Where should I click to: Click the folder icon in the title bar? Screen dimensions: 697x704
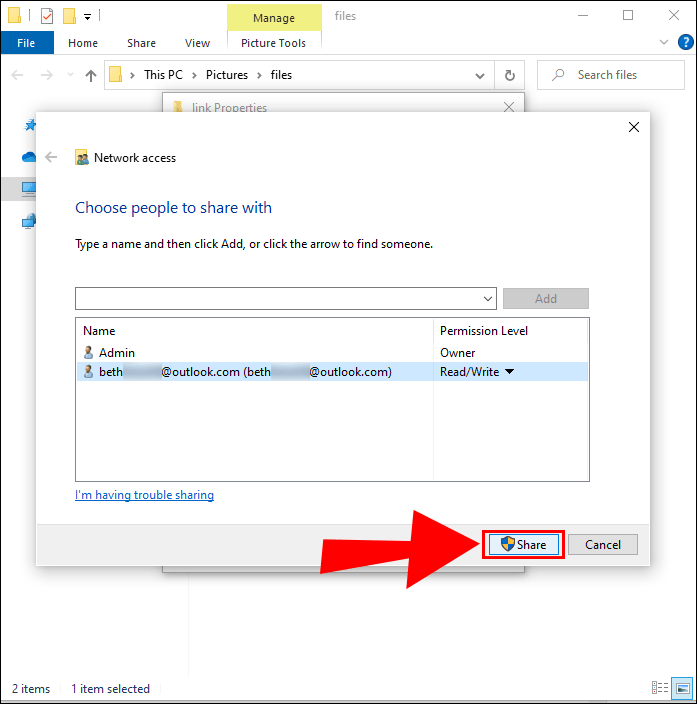click(14, 15)
